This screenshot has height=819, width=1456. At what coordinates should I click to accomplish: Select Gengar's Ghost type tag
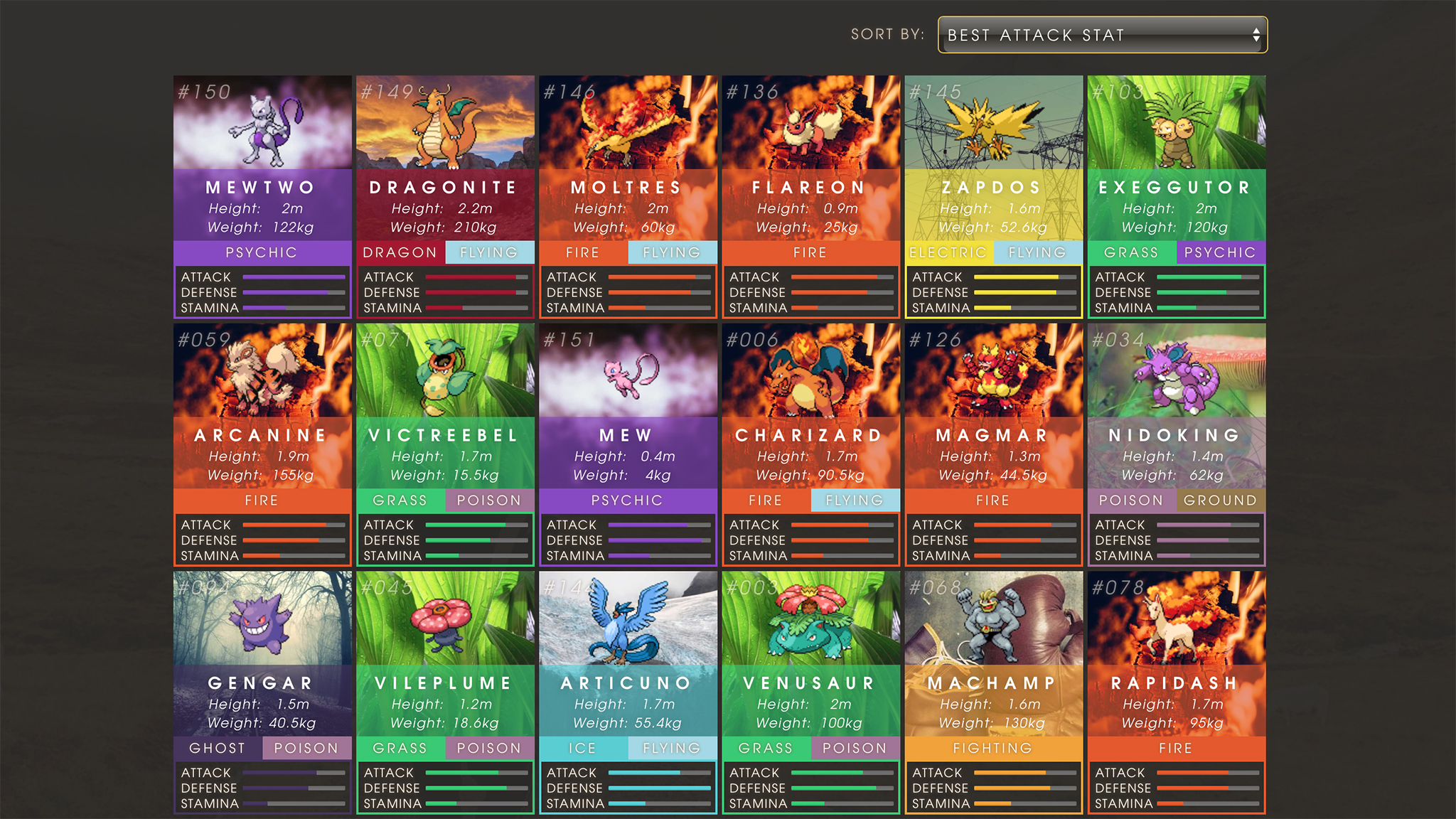pyautogui.click(x=218, y=748)
